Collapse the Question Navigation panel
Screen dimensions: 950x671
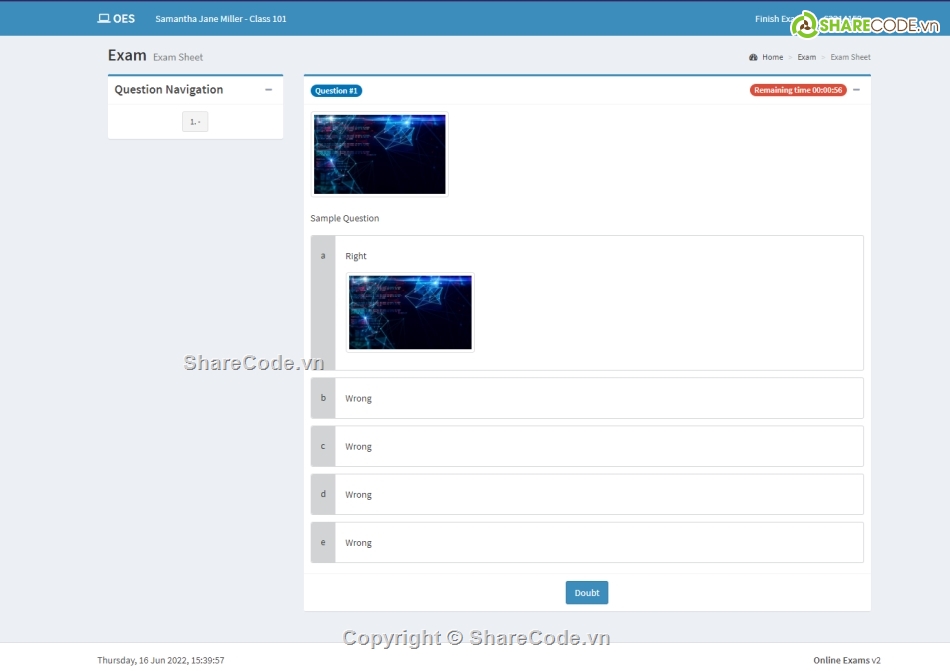(268, 90)
